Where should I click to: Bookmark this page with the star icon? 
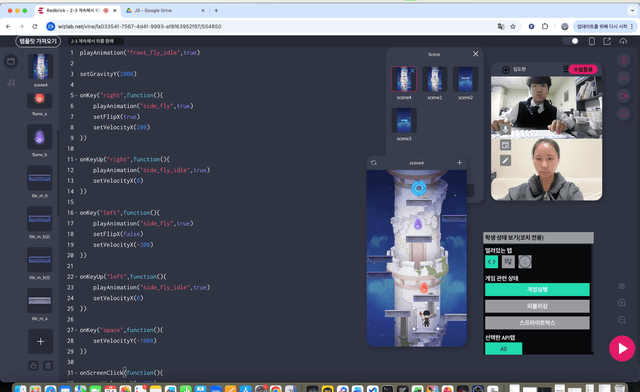513,27
